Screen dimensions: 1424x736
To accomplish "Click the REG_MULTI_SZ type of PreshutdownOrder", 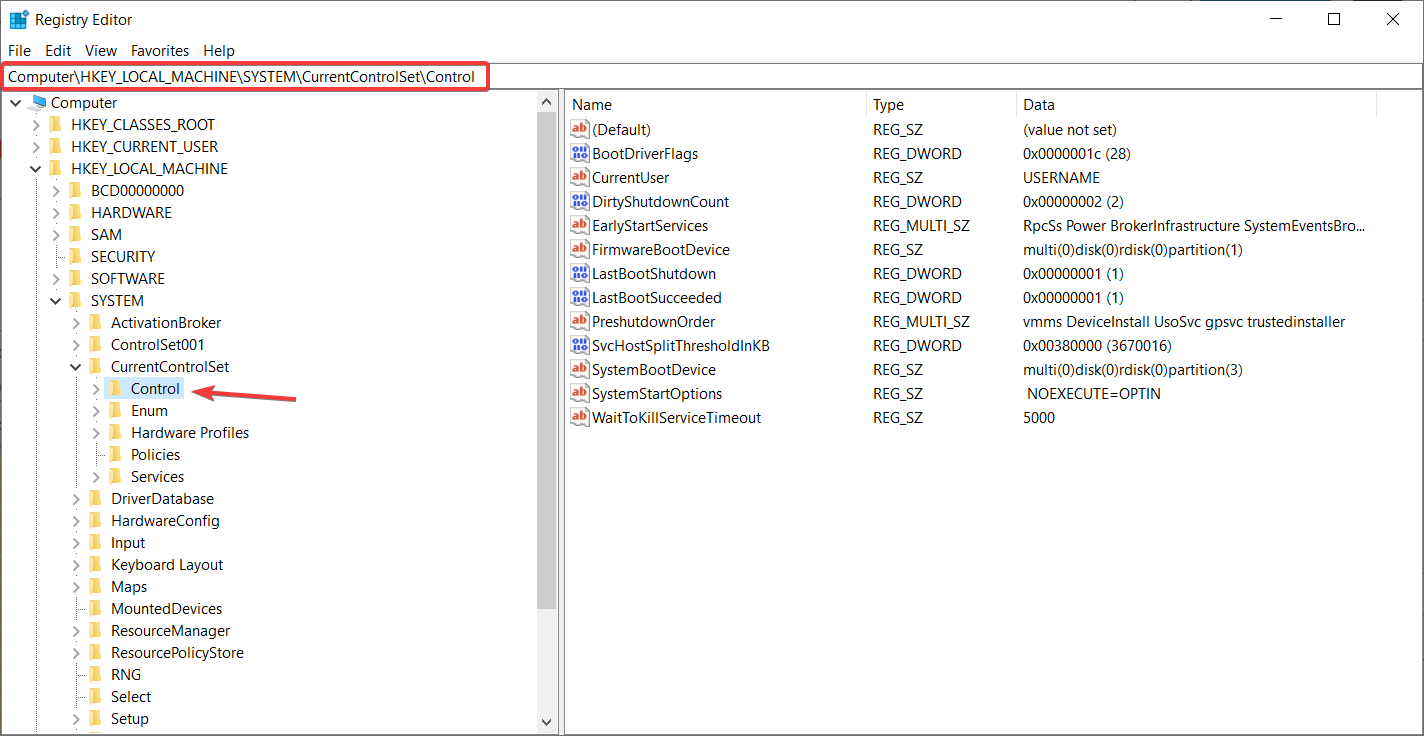I will 921,321.
